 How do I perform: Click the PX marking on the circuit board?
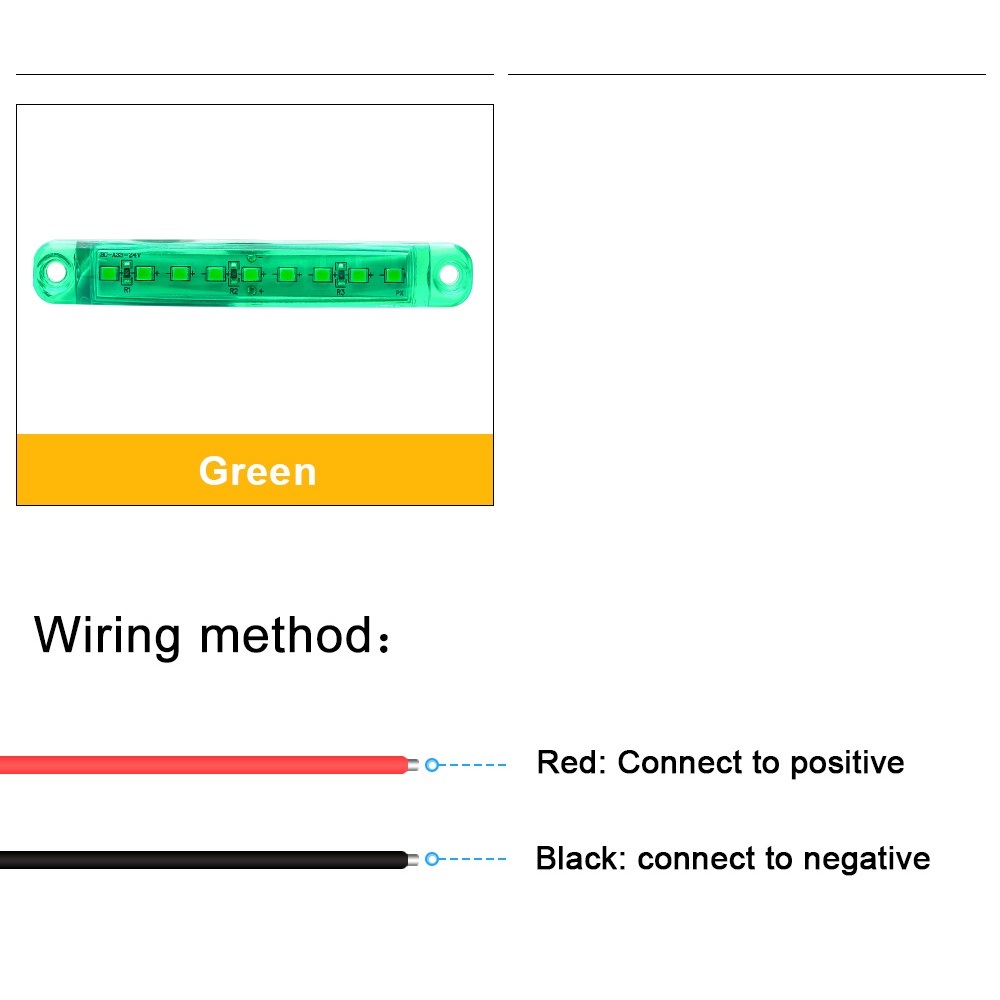tap(399, 292)
